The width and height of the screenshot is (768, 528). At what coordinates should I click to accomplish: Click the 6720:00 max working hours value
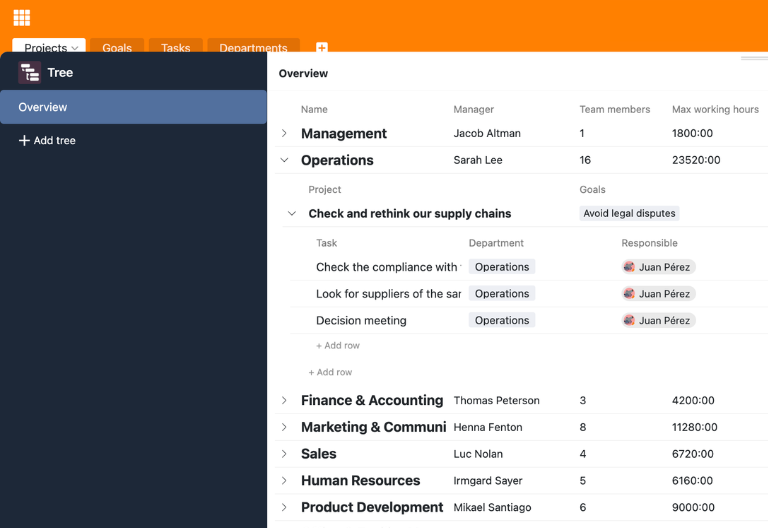[x=693, y=454]
